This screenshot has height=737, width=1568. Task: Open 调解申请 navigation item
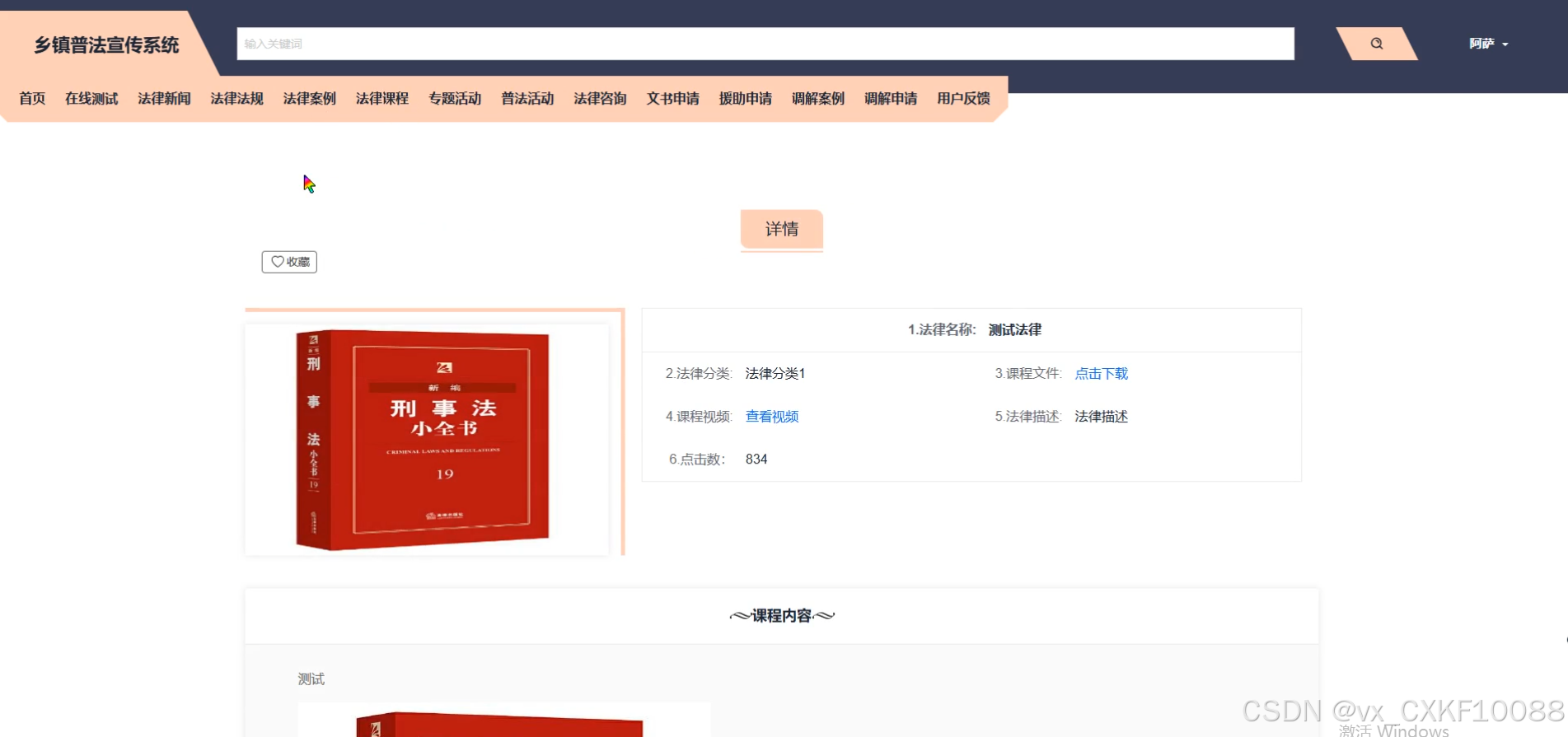coord(891,99)
